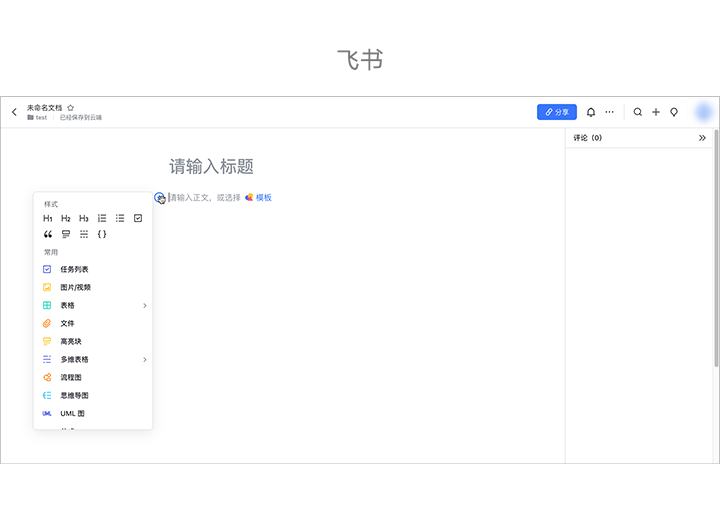This screenshot has width=720, height=512.
Task: Click the 请输入标题 title field
Action: [211, 166]
